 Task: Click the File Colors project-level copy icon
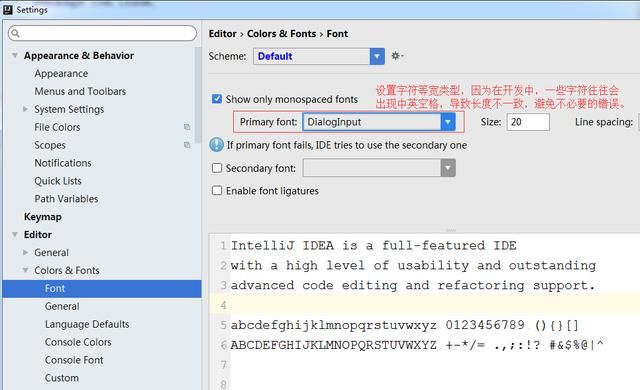click(187, 127)
